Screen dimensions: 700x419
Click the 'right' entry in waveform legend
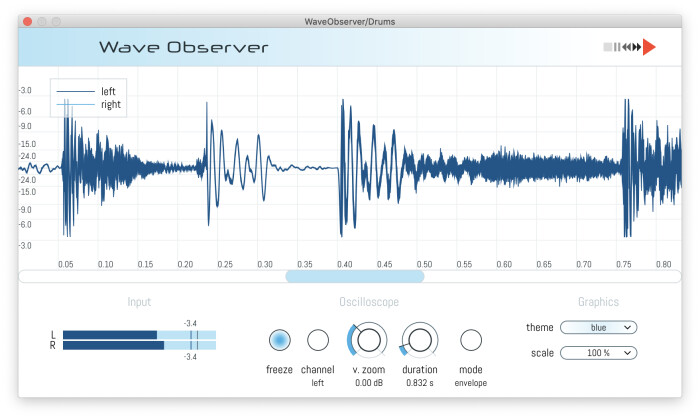[88, 104]
